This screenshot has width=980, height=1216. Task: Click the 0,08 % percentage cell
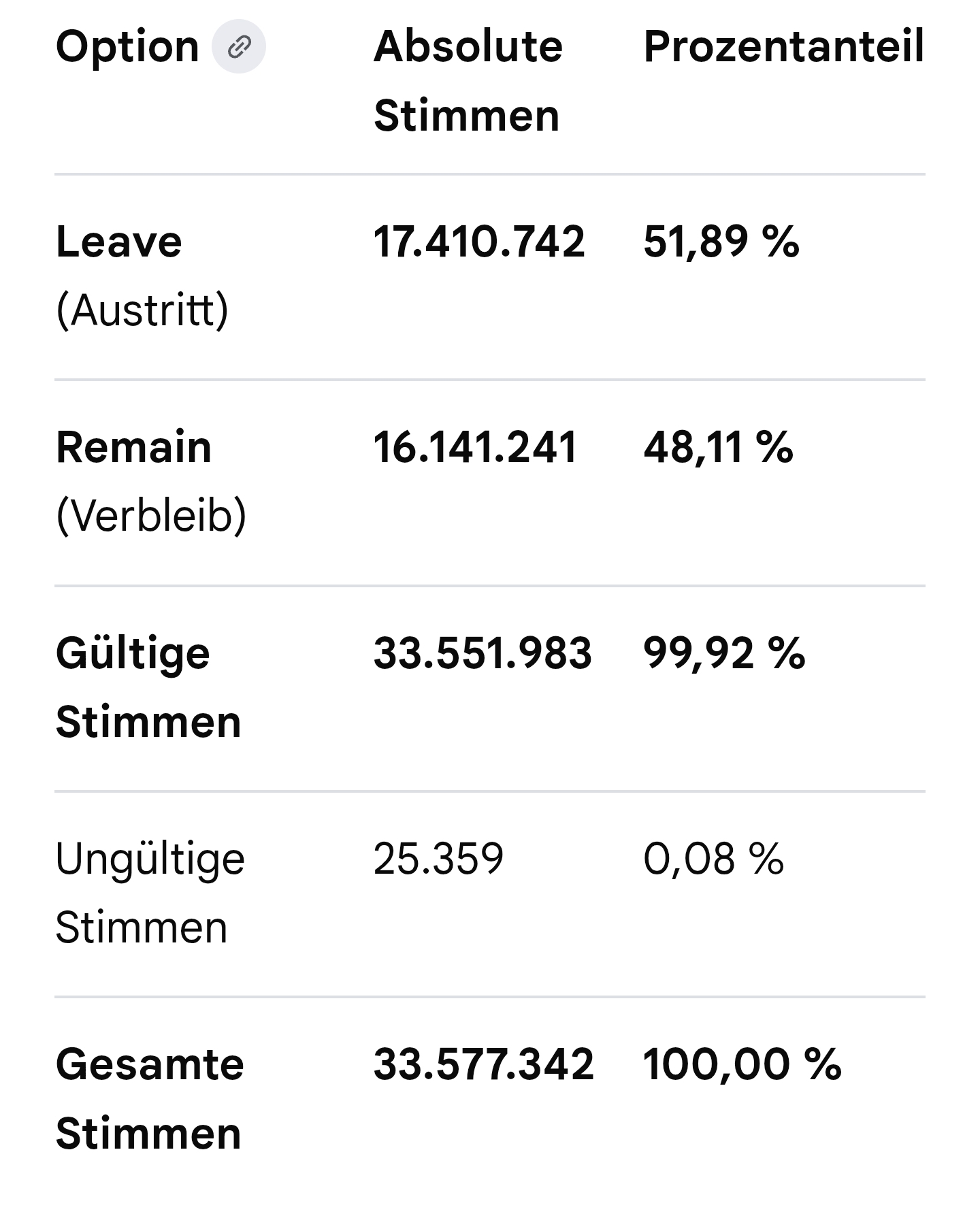(713, 859)
